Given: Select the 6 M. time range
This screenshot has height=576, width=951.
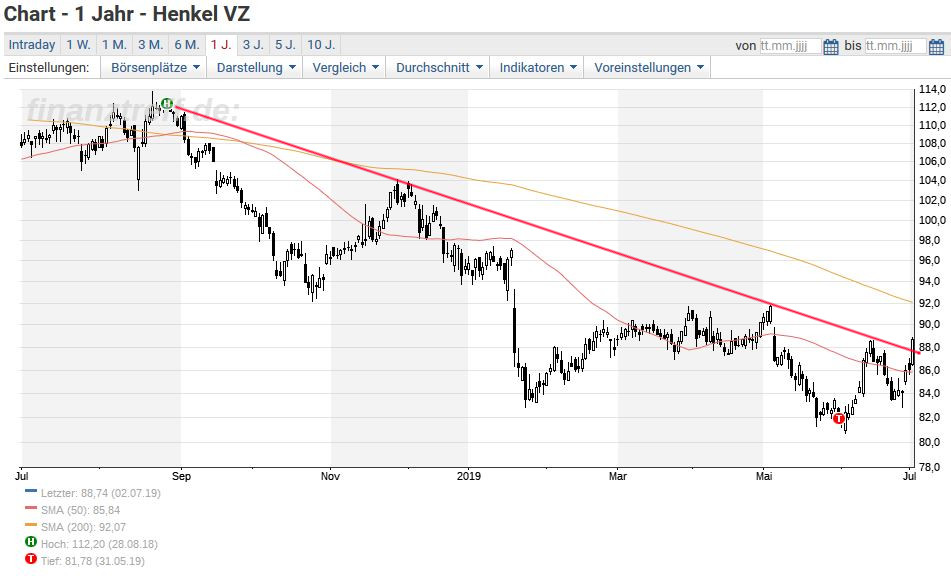Looking at the screenshot, I should pos(187,45).
